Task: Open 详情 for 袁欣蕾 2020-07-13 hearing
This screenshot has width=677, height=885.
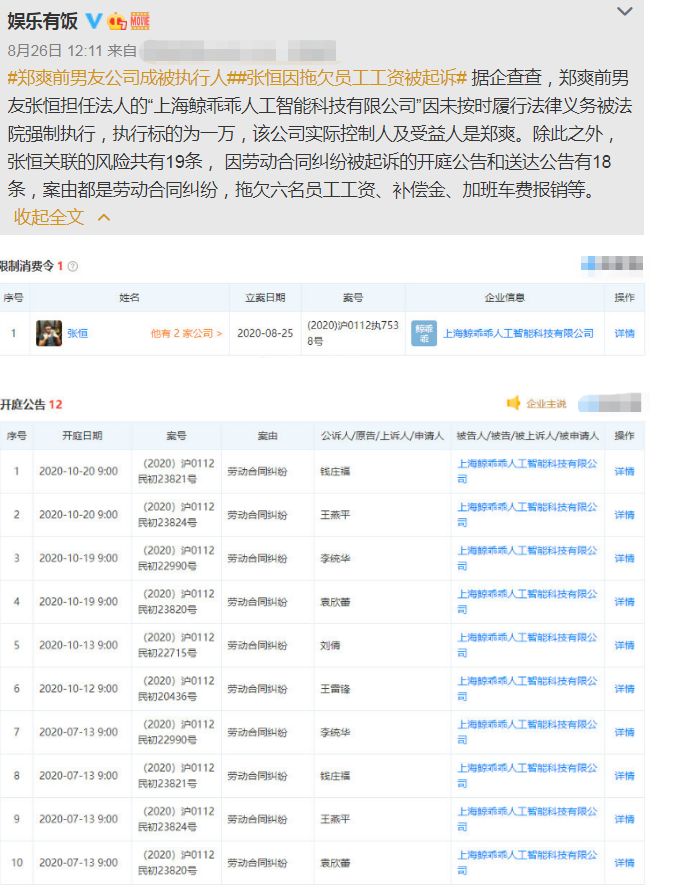Action: [624, 862]
